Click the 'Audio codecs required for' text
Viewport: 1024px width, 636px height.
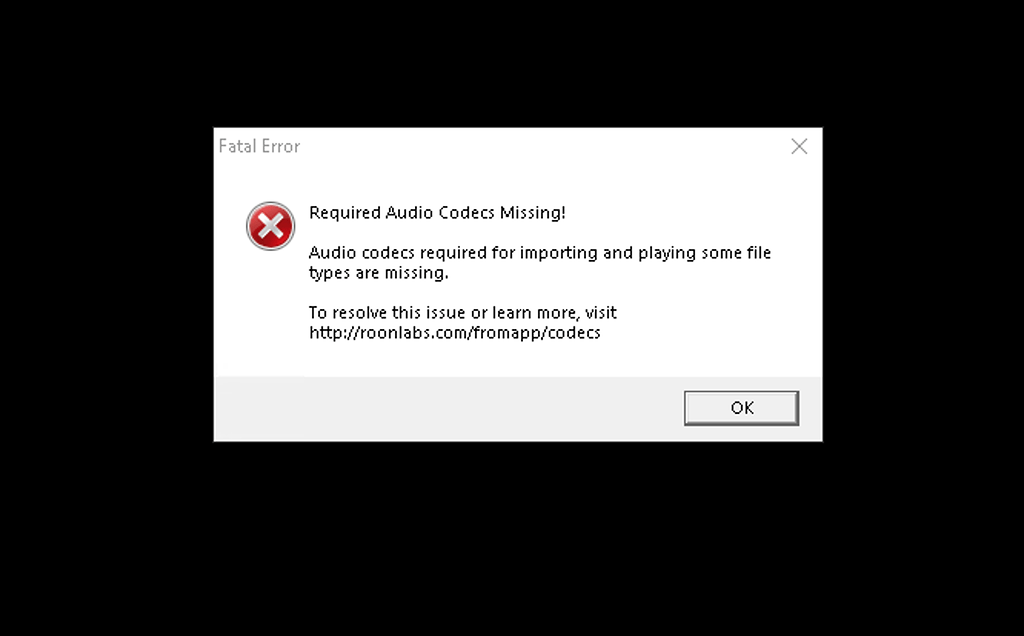coord(413,253)
